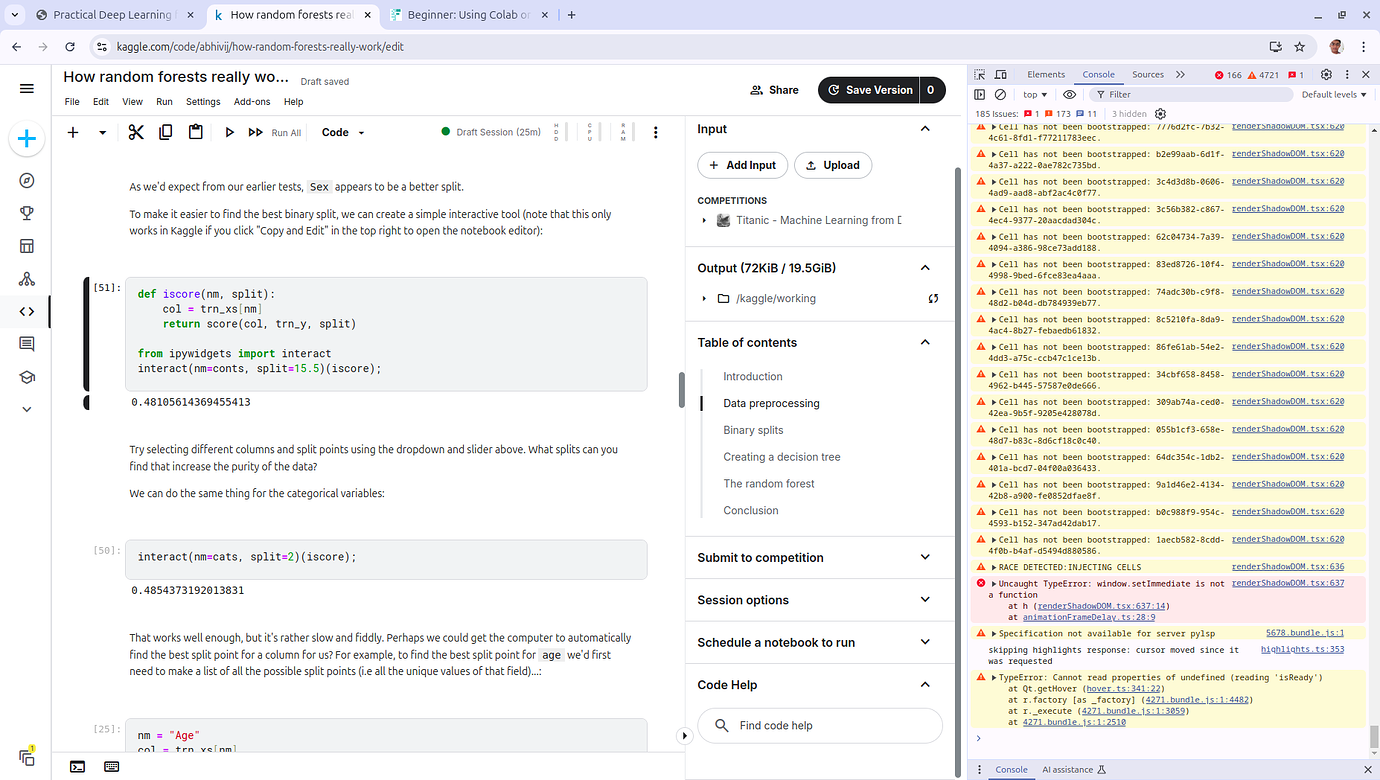The image size is (1380, 780).
Task: Run the current cell with the play icon
Action: (x=229, y=131)
